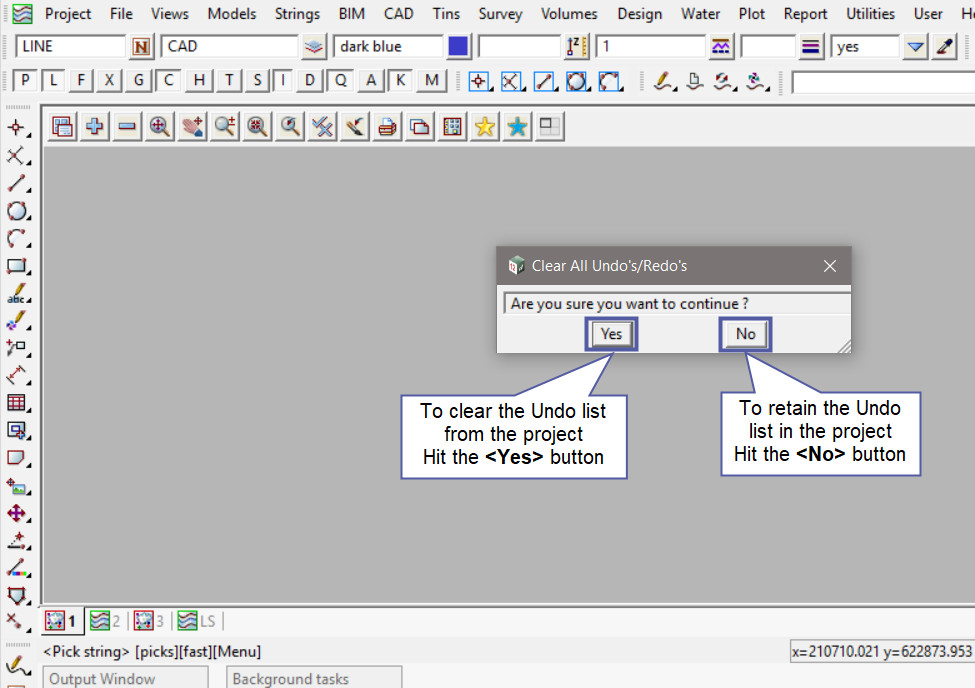The image size is (975, 688).
Task: Open the model layers picker beside CAD
Action: pyautogui.click(x=315, y=47)
